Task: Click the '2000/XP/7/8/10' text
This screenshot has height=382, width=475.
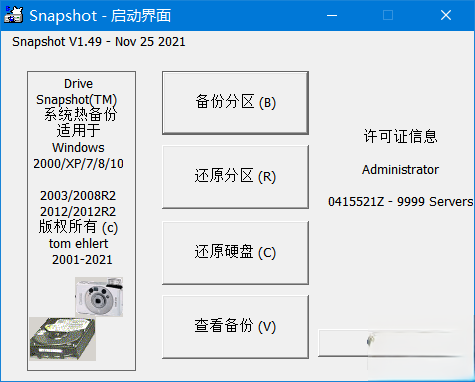Action: point(79,164)
